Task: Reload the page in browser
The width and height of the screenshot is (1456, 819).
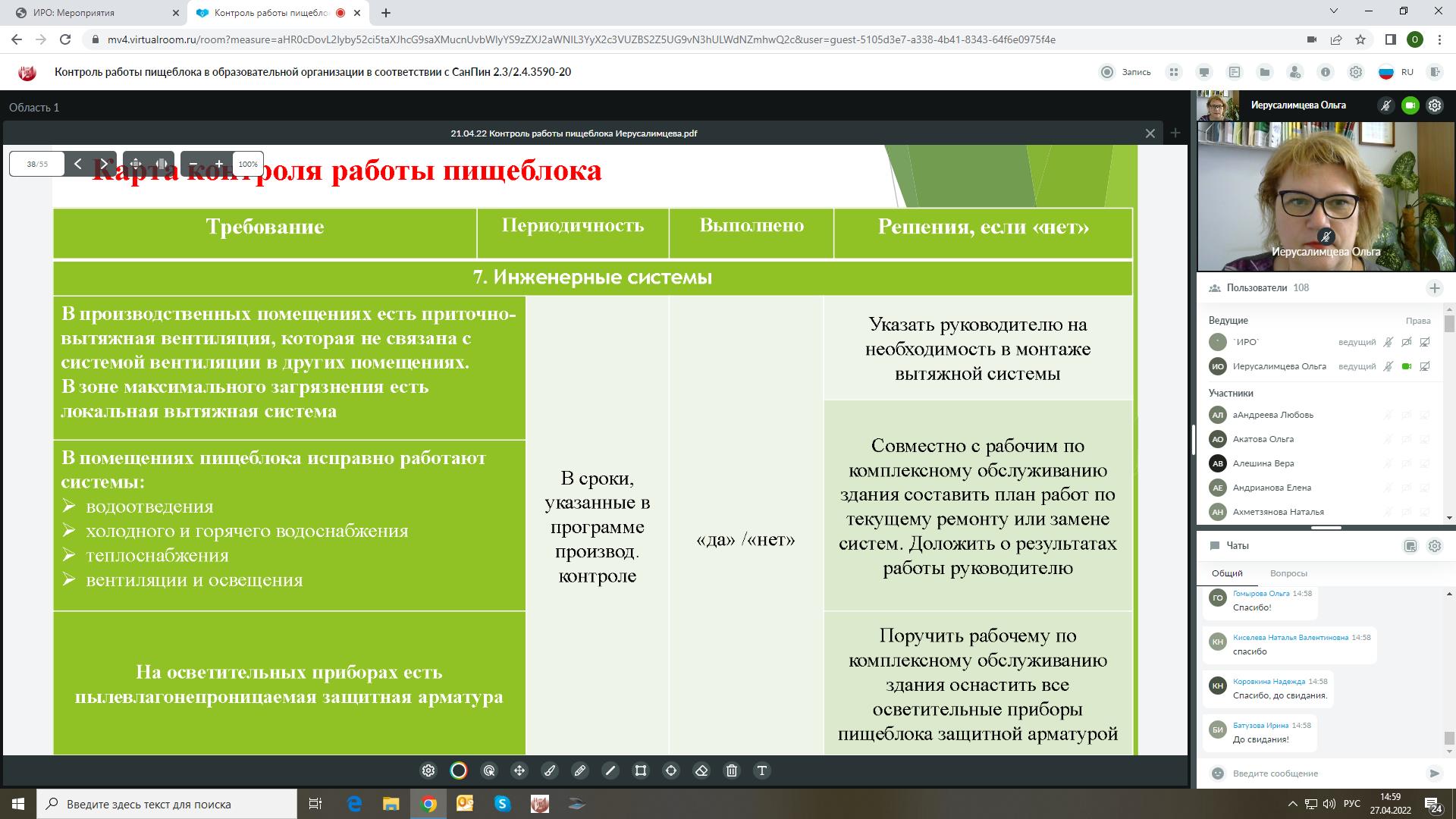Action: [65, 39]
